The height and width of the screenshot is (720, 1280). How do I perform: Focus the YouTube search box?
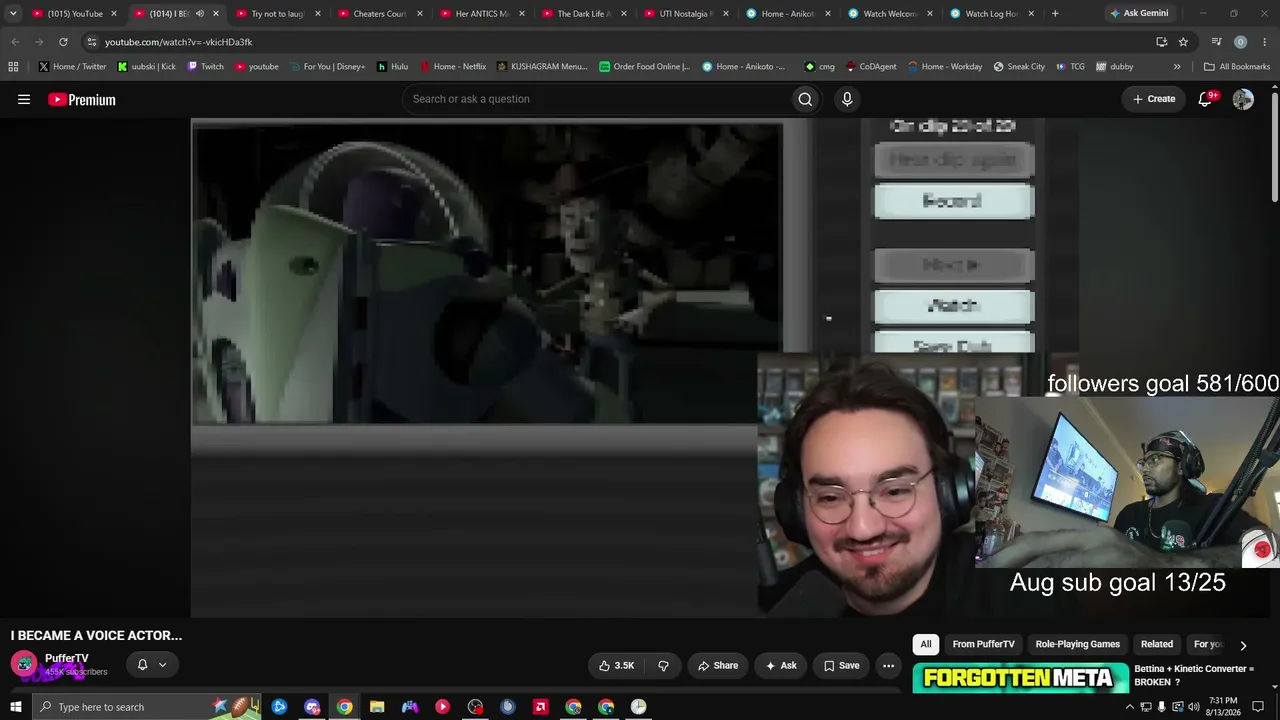596,99
